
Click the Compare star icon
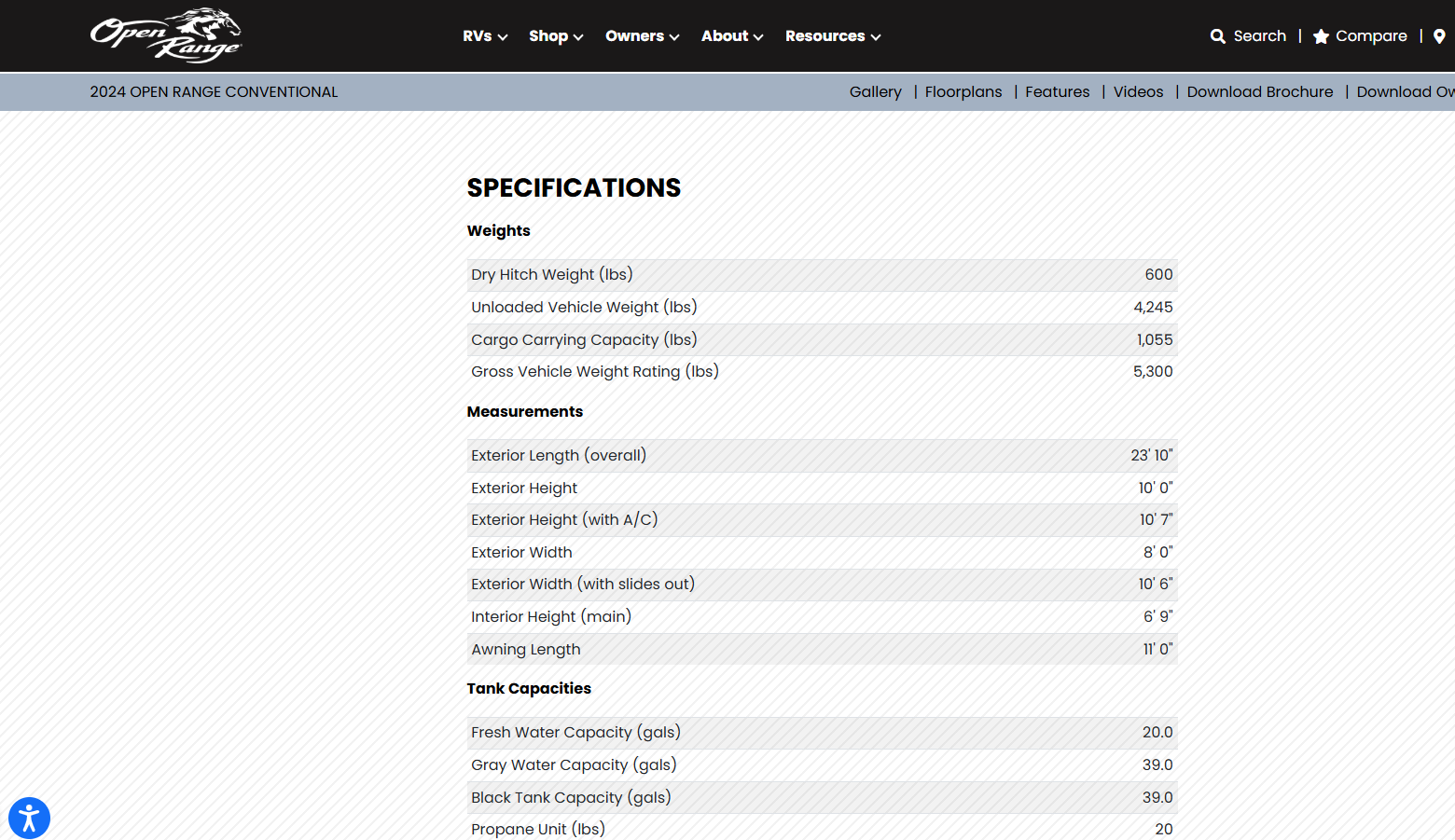coord(1321,36)
